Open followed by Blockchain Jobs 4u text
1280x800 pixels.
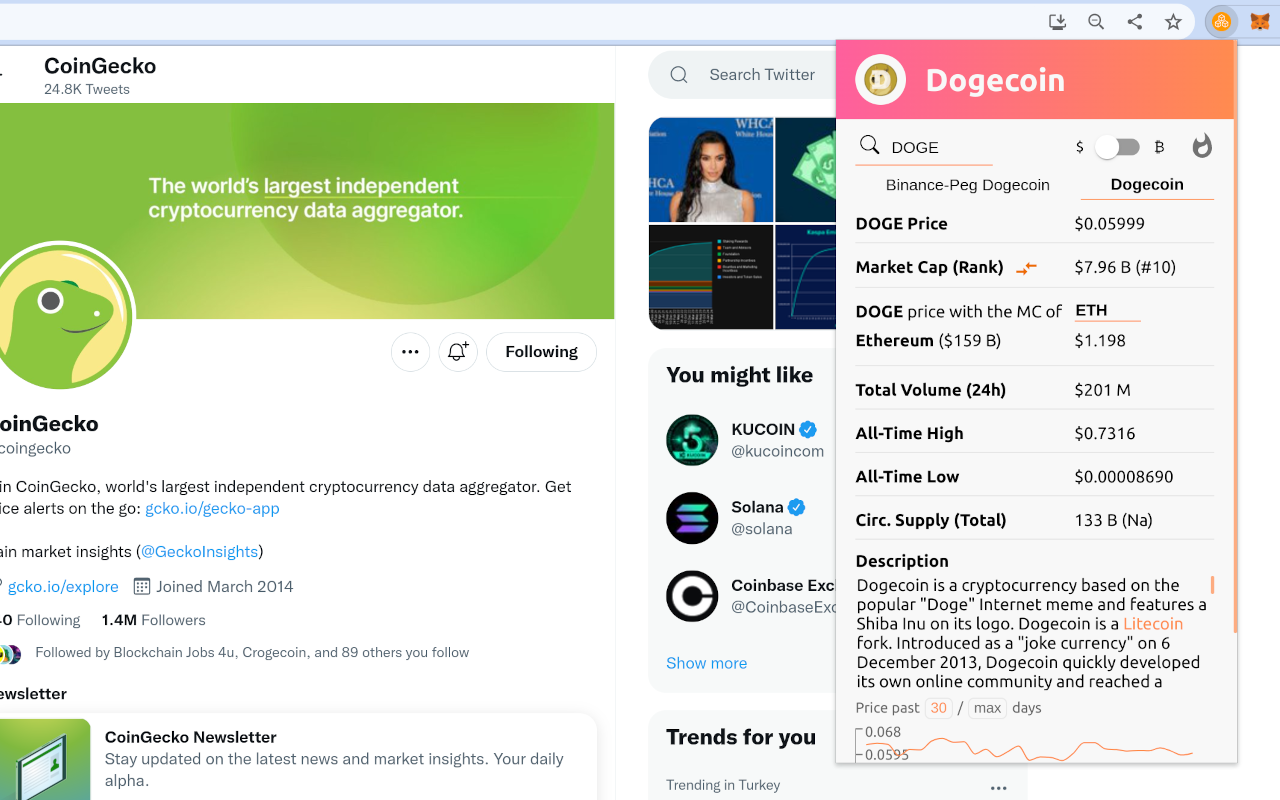(252, 652)
